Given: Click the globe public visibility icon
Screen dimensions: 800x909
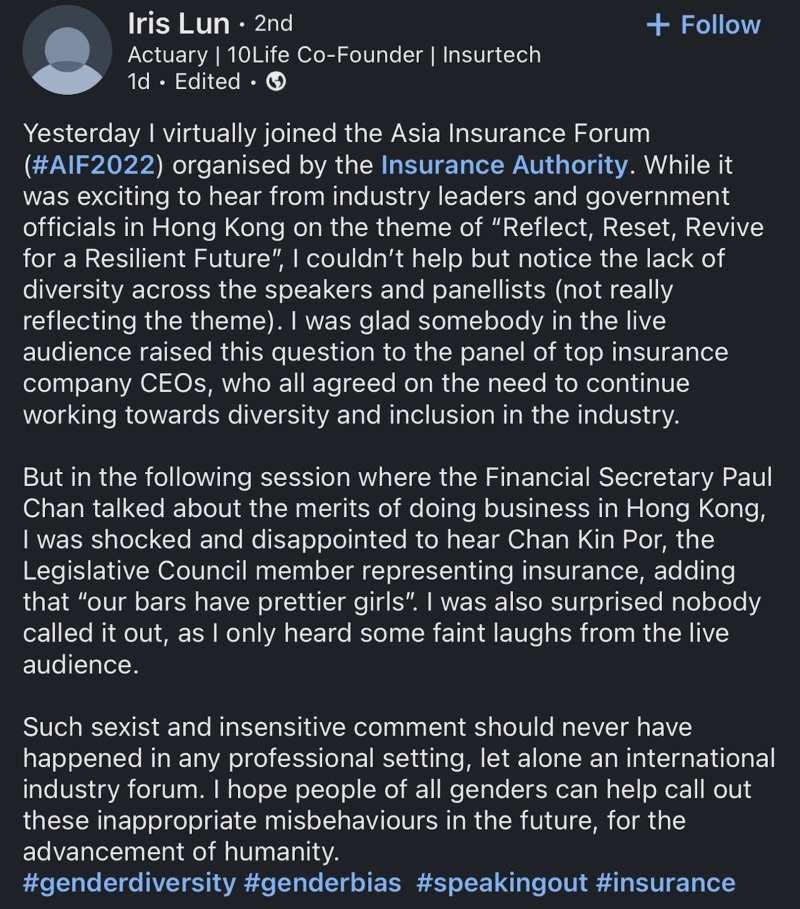Looking at the screenshot, I should (x=276, y=83).
